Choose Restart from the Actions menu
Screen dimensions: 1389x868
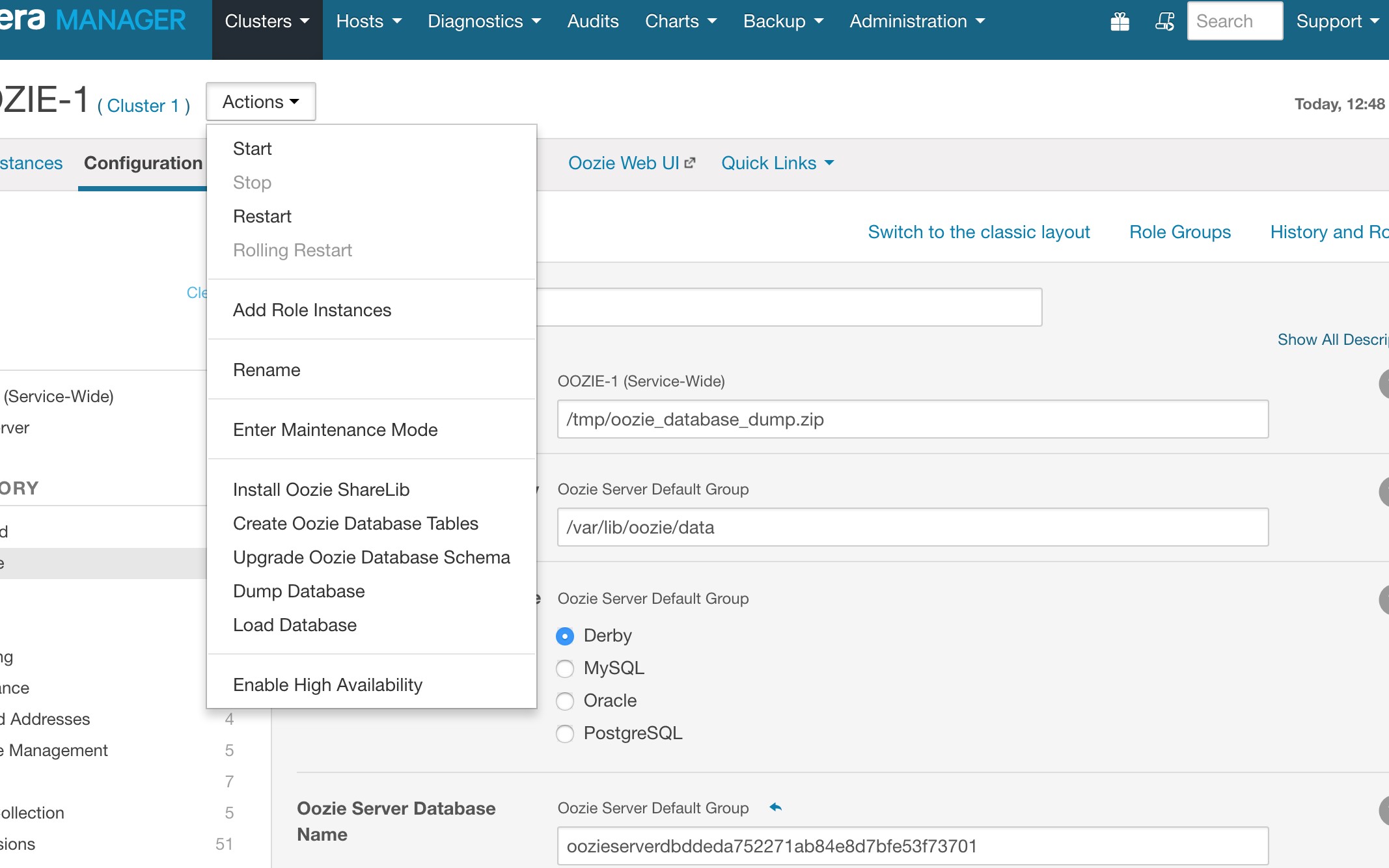pyautogui.click(x=262, y=216)
